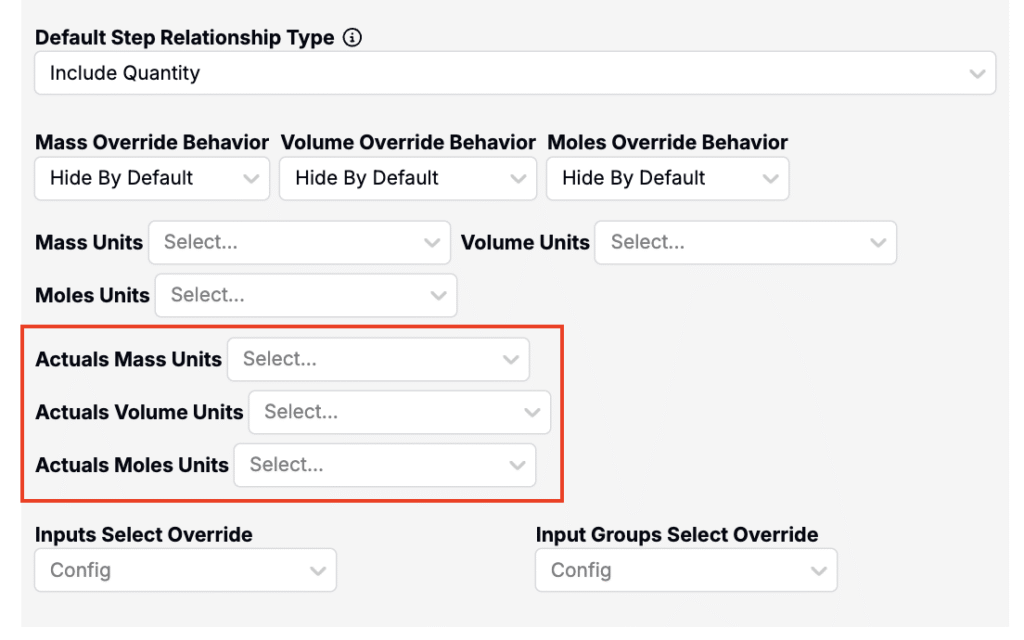The width and height of the screenshot is (1024, 640).
Task: Click the chevron arrow in Input Groups Select Override
Action: 819,571
